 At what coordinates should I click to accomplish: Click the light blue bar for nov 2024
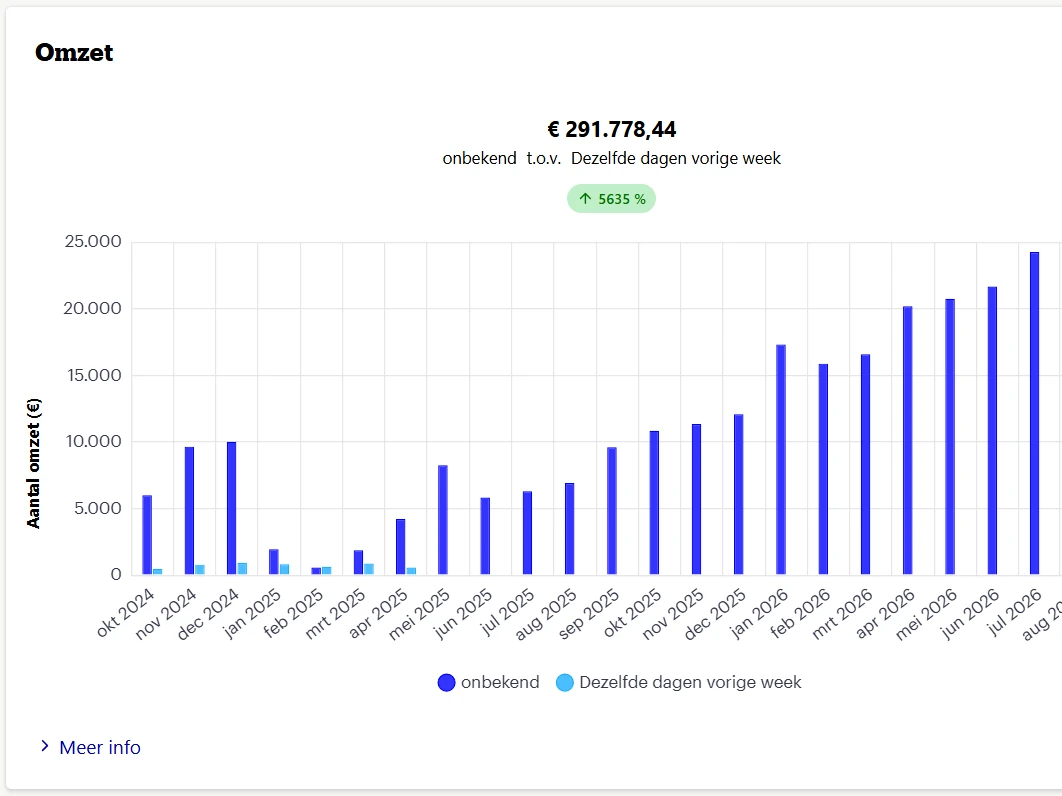200,570
